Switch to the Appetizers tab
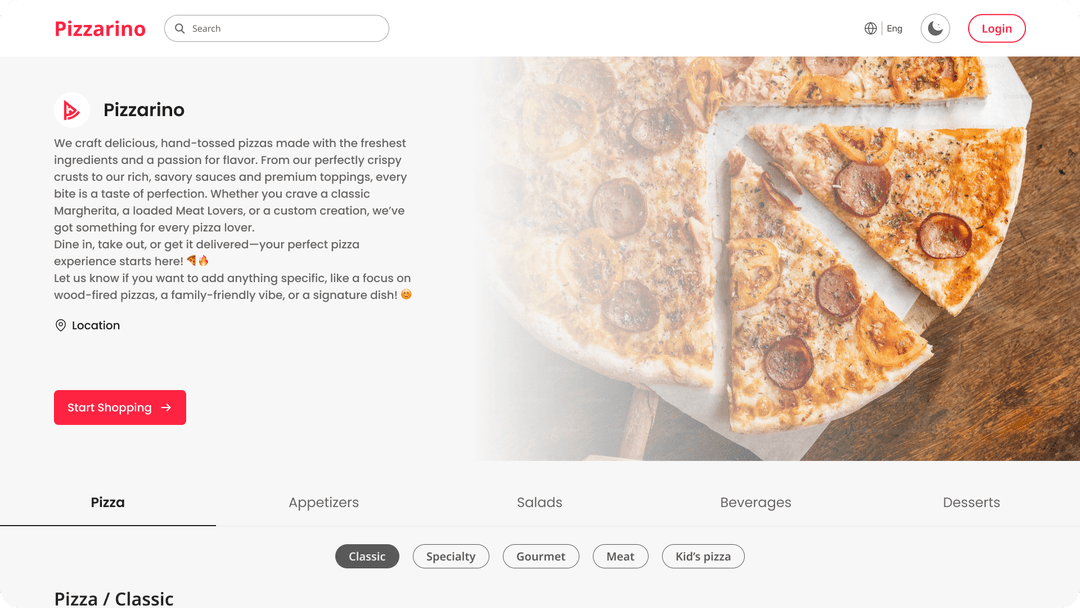This screenshot has width=1080, height=608. (324, 503)
